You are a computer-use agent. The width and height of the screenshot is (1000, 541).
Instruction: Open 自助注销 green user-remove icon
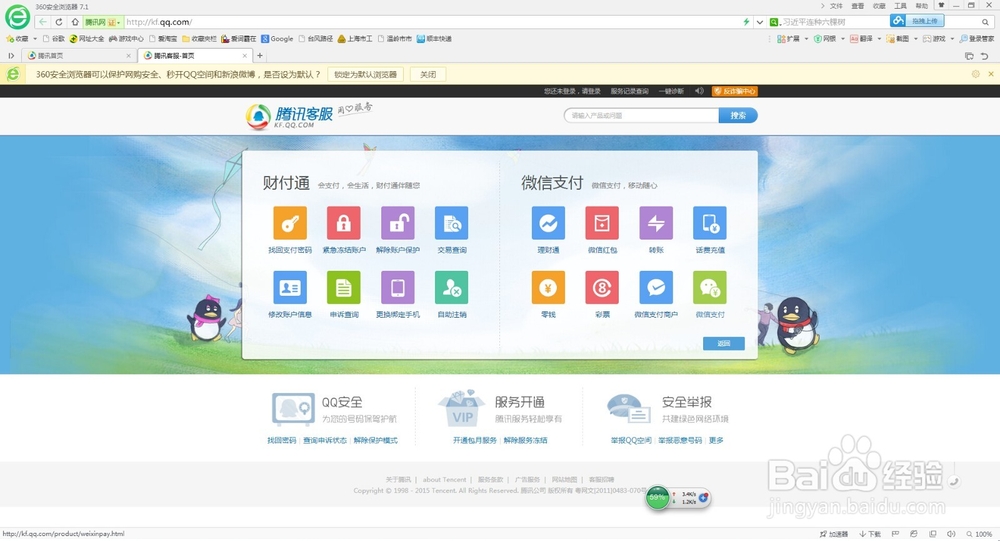[452, 288]
